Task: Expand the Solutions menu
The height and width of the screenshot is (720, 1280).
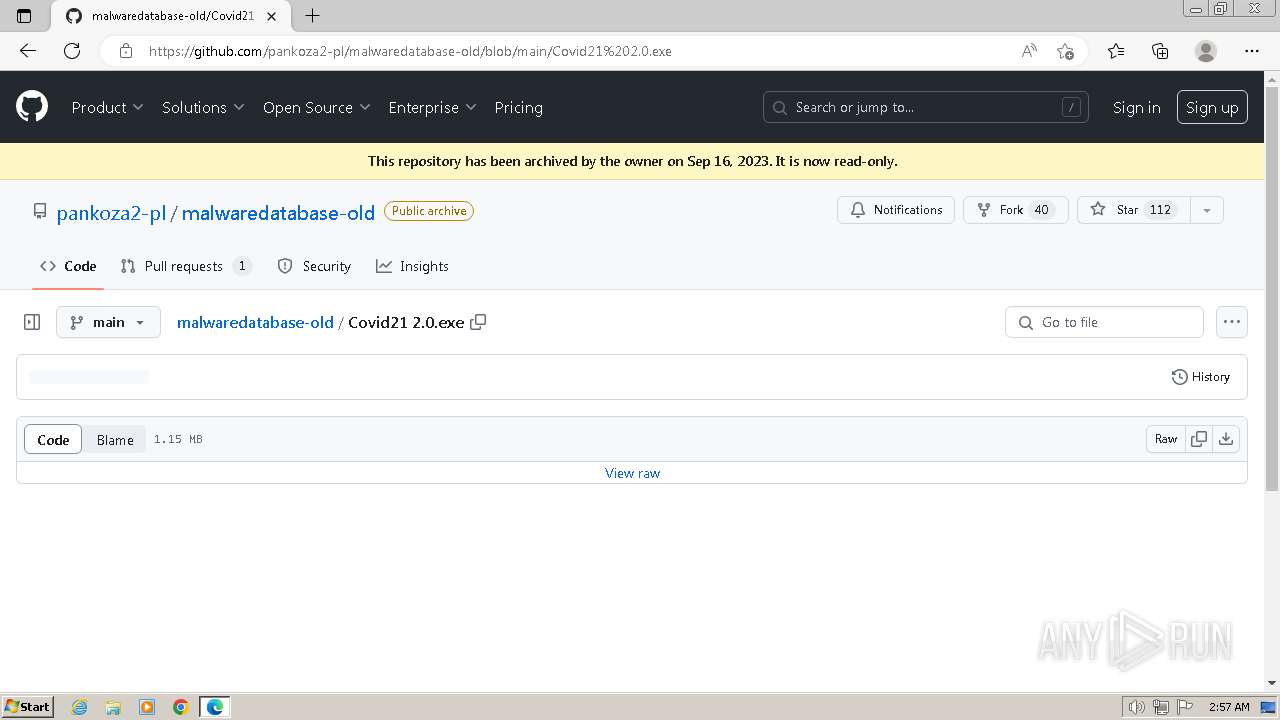Action: click(203, 107)
